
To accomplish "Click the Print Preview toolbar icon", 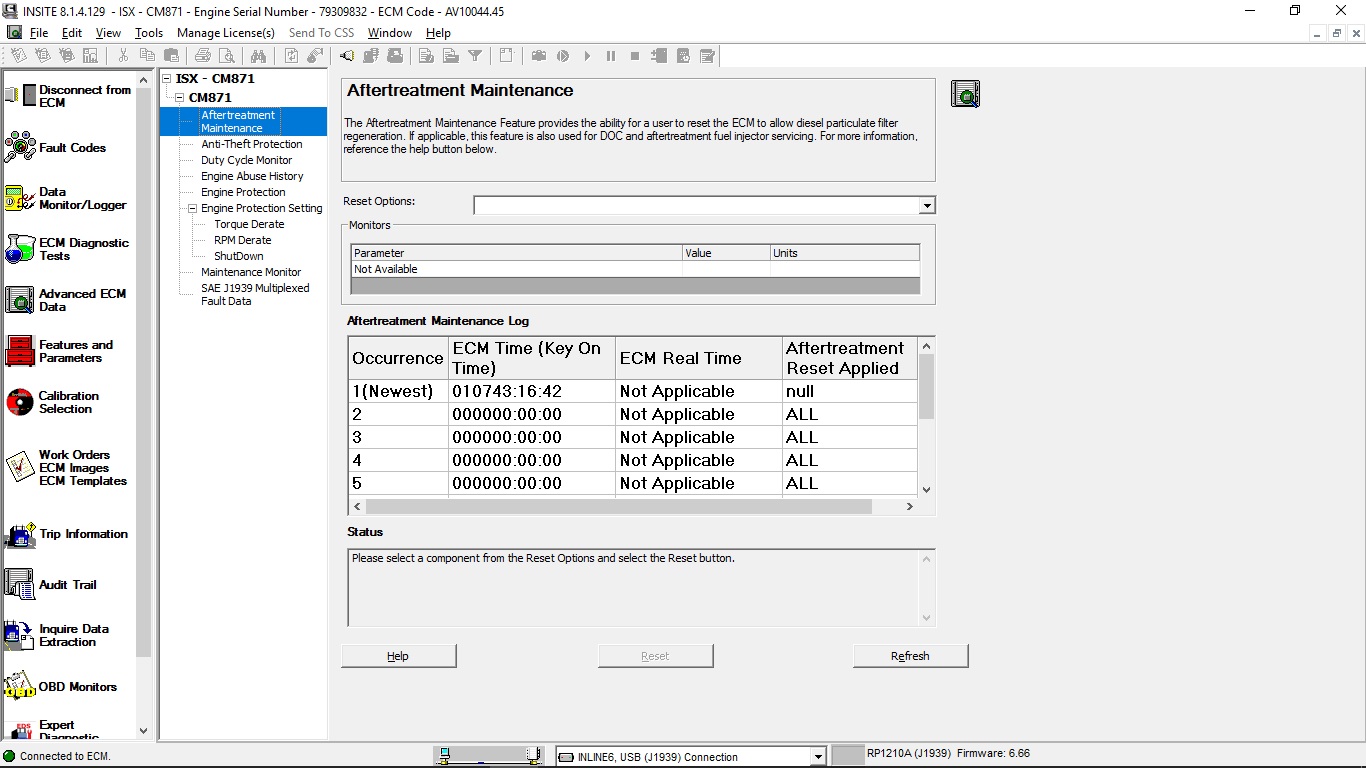I will 226,56.
